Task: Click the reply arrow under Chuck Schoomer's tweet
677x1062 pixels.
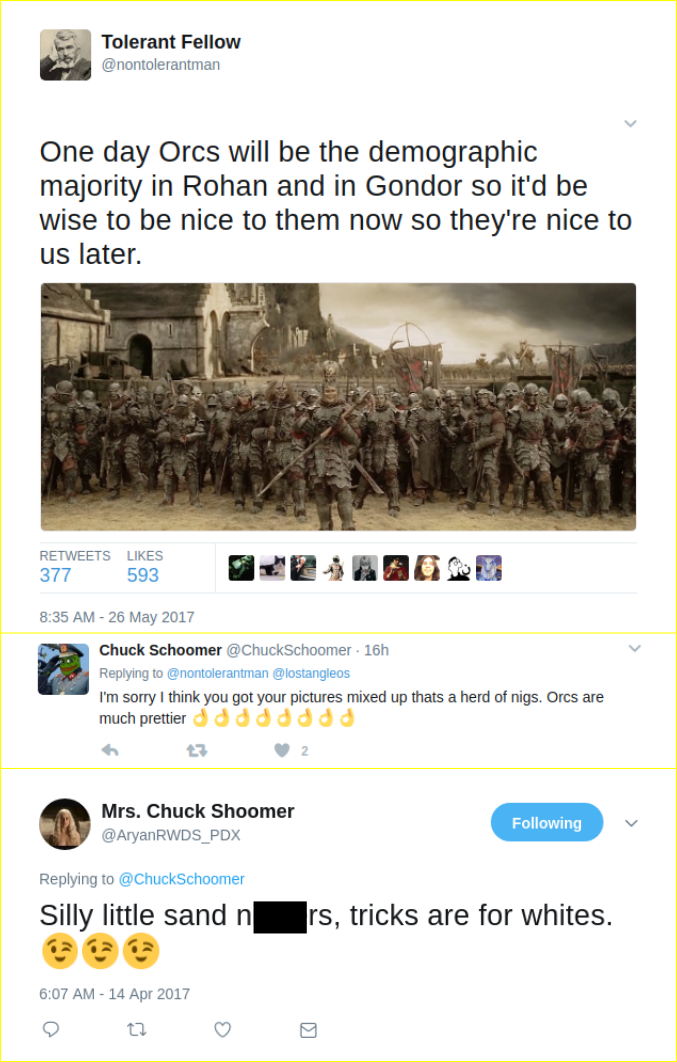Action: (110, 750)
